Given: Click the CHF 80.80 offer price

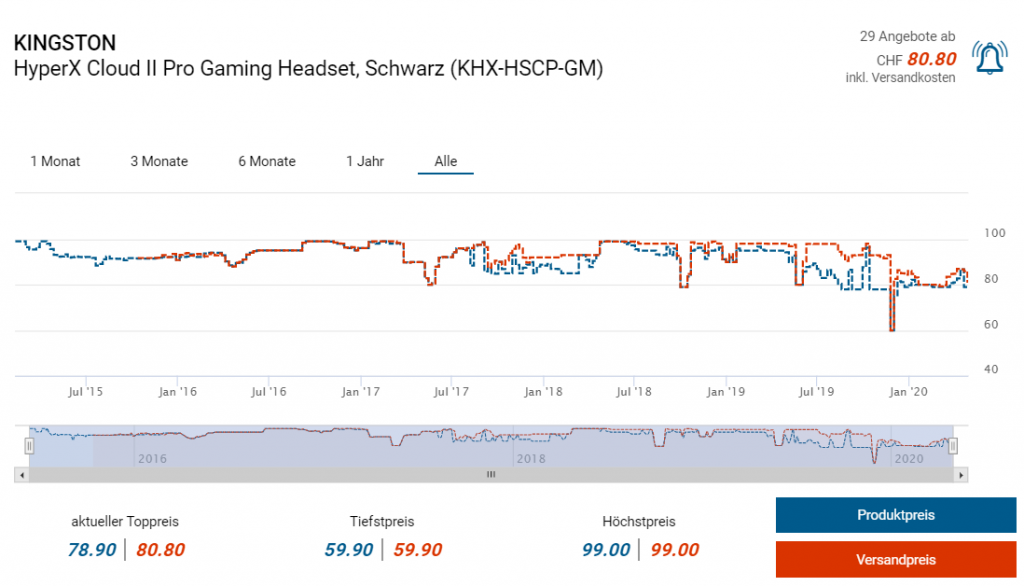Looking at the screenshot, I should coord(931,59).
